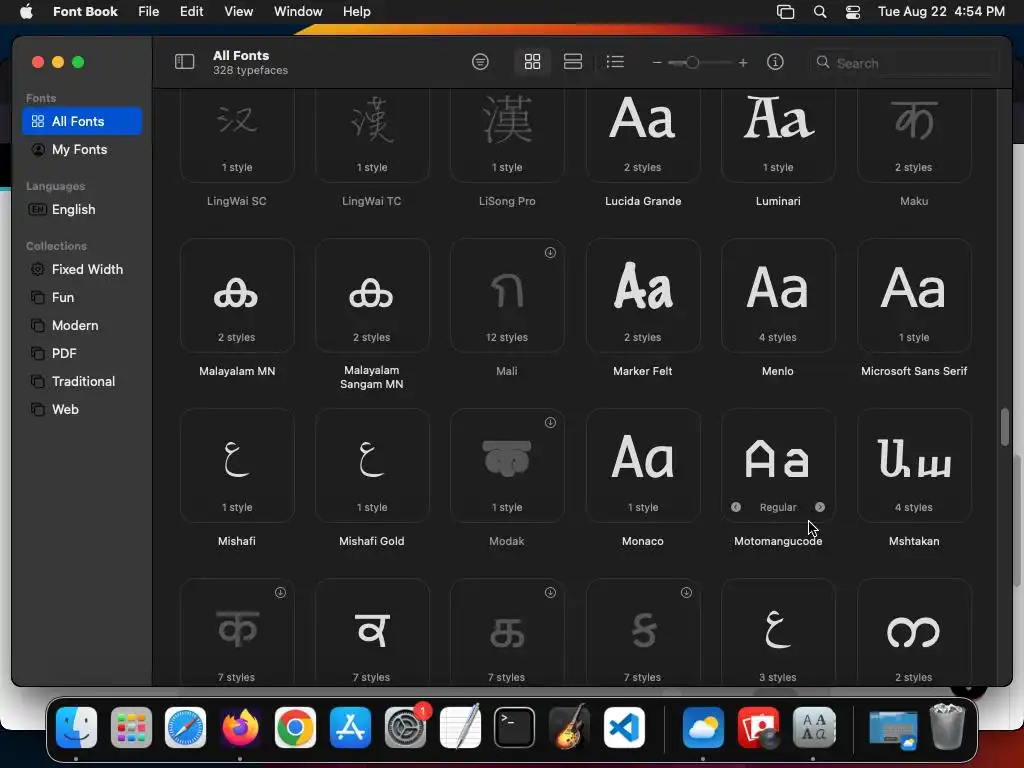Click into the Search field
This screenshot has width=1024, height=768.
click(904, 63)
